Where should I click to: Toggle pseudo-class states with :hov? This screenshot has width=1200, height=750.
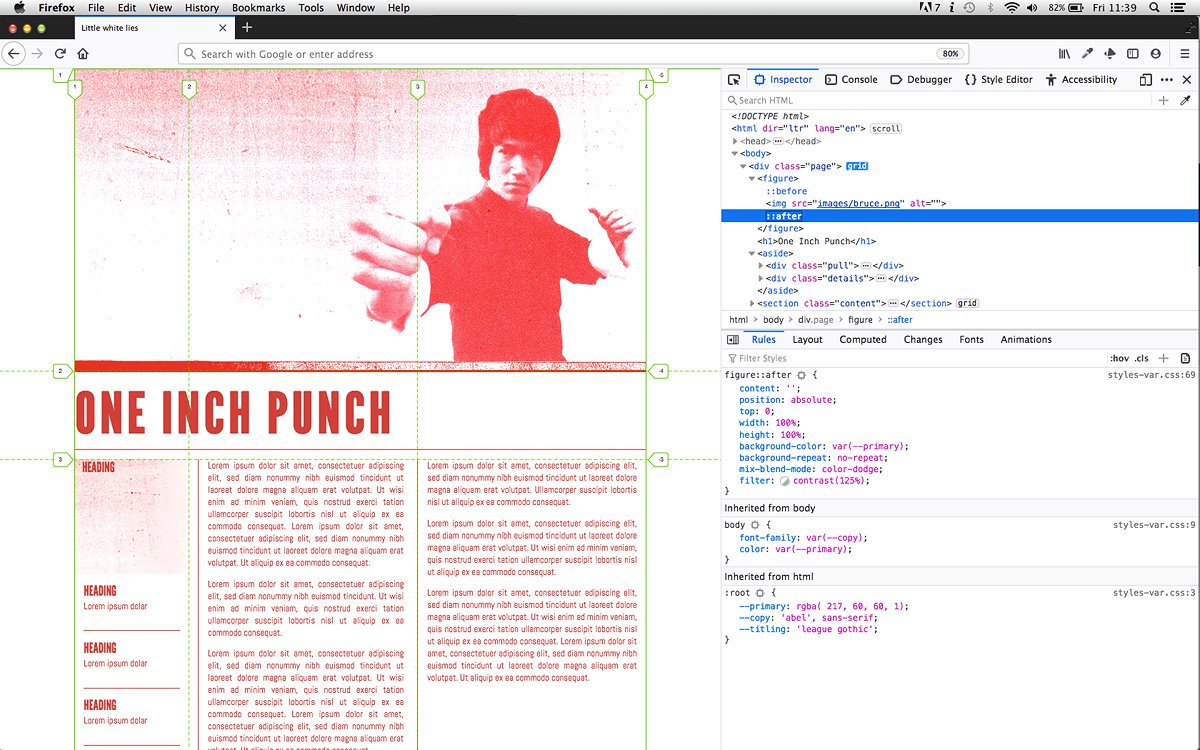[x=1118, y=357]
